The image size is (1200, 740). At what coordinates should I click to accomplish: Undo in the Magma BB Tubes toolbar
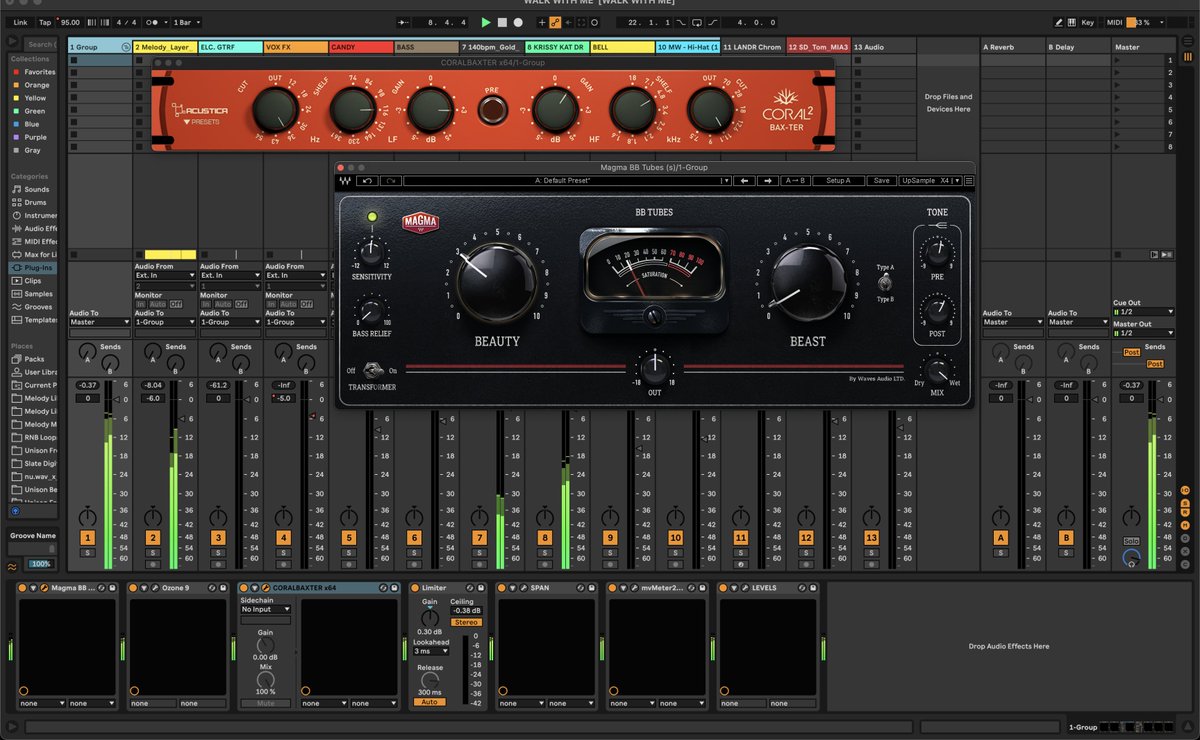pyautogui.click(x=367, y=181)
